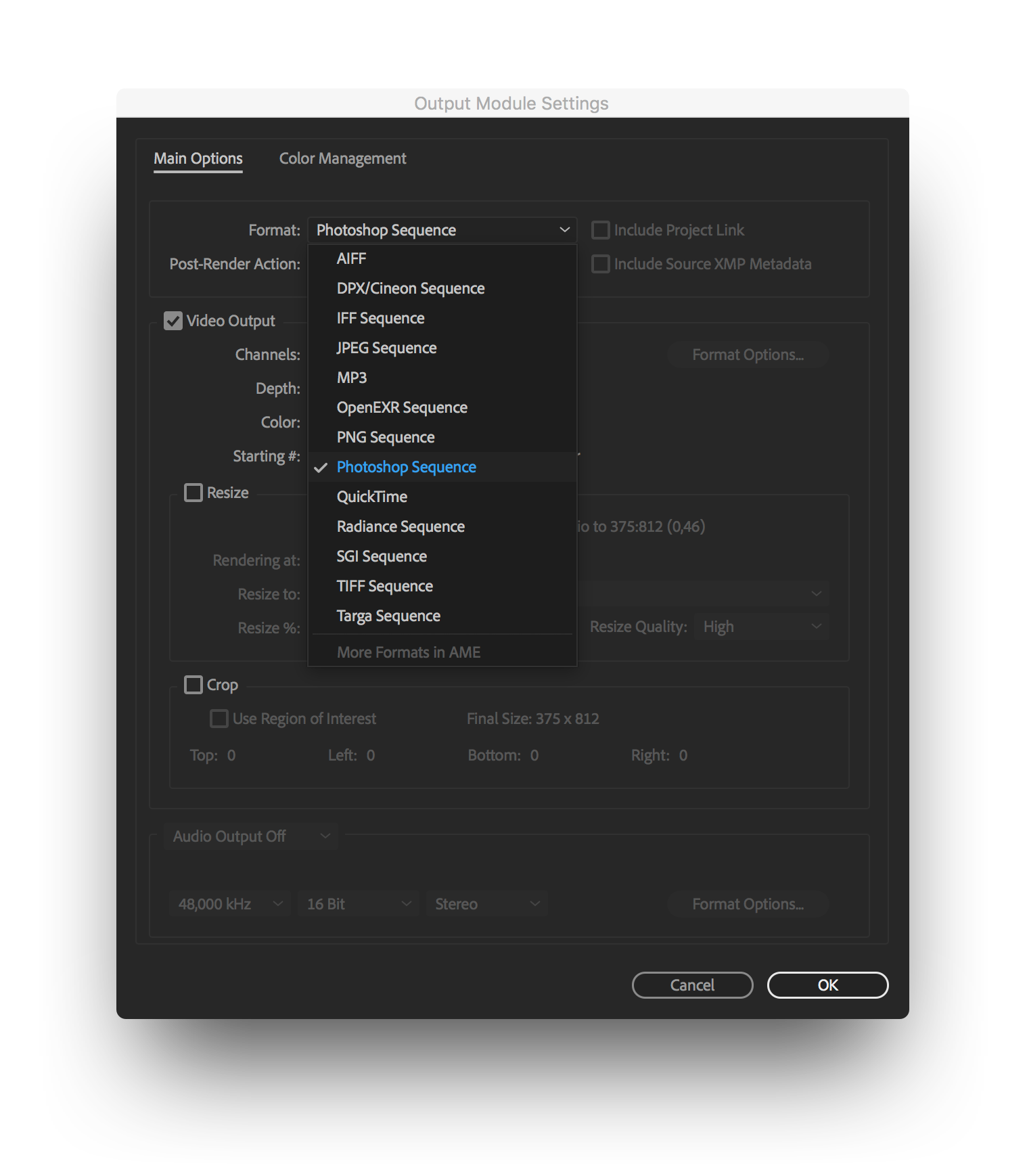Select JPEG Sequence format

pos(442,348)
